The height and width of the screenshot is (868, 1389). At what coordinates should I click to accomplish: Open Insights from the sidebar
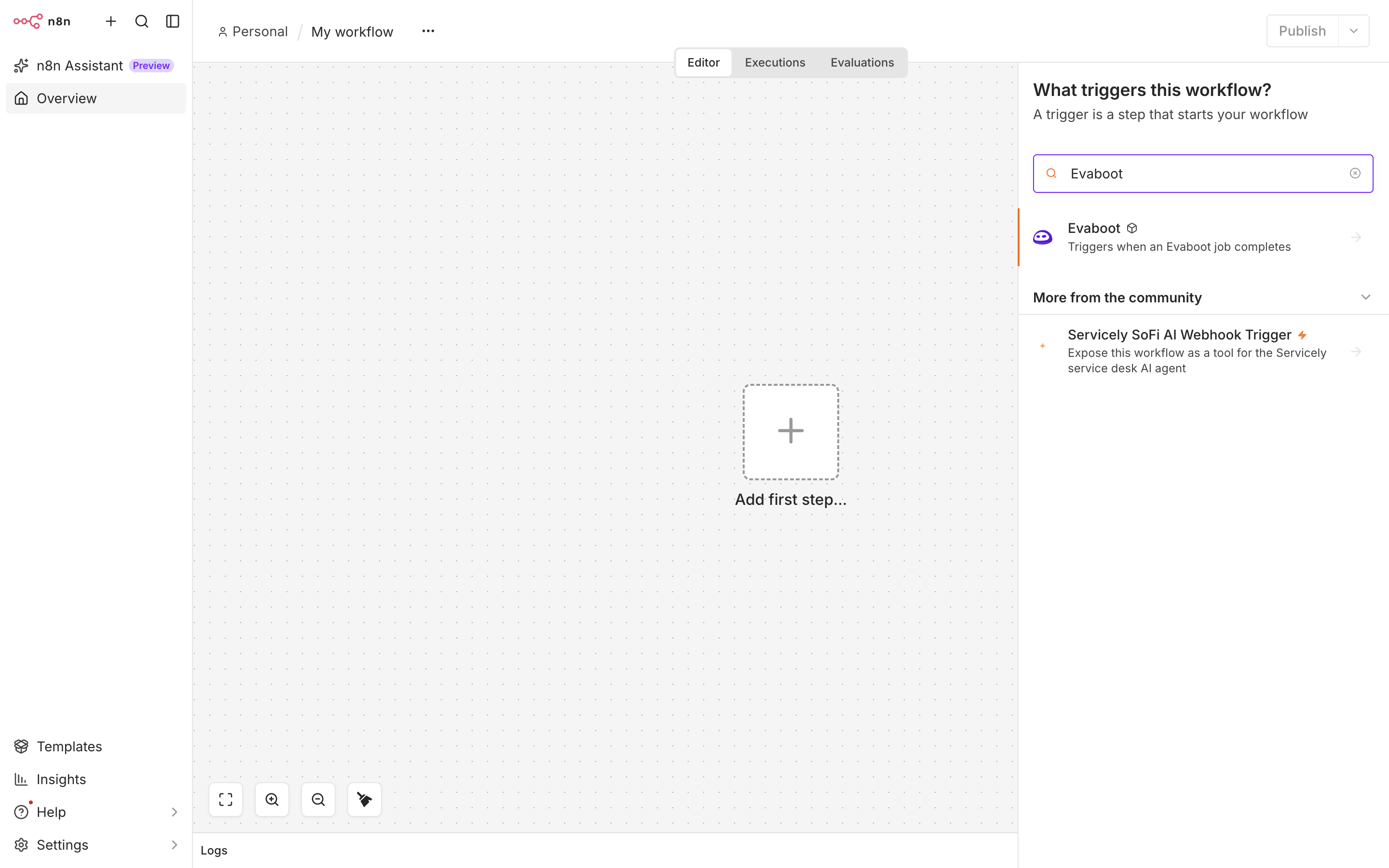[96, 779]
